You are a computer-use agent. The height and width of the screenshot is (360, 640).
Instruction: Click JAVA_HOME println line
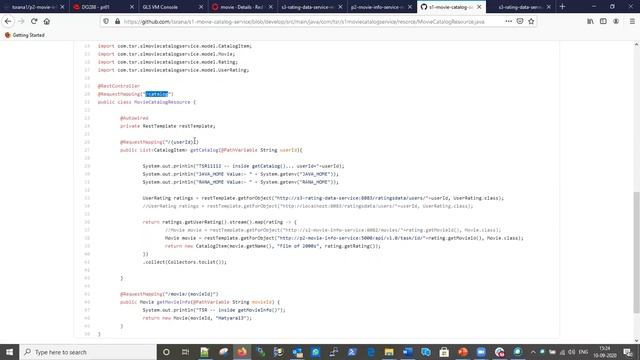pos(240,174)
